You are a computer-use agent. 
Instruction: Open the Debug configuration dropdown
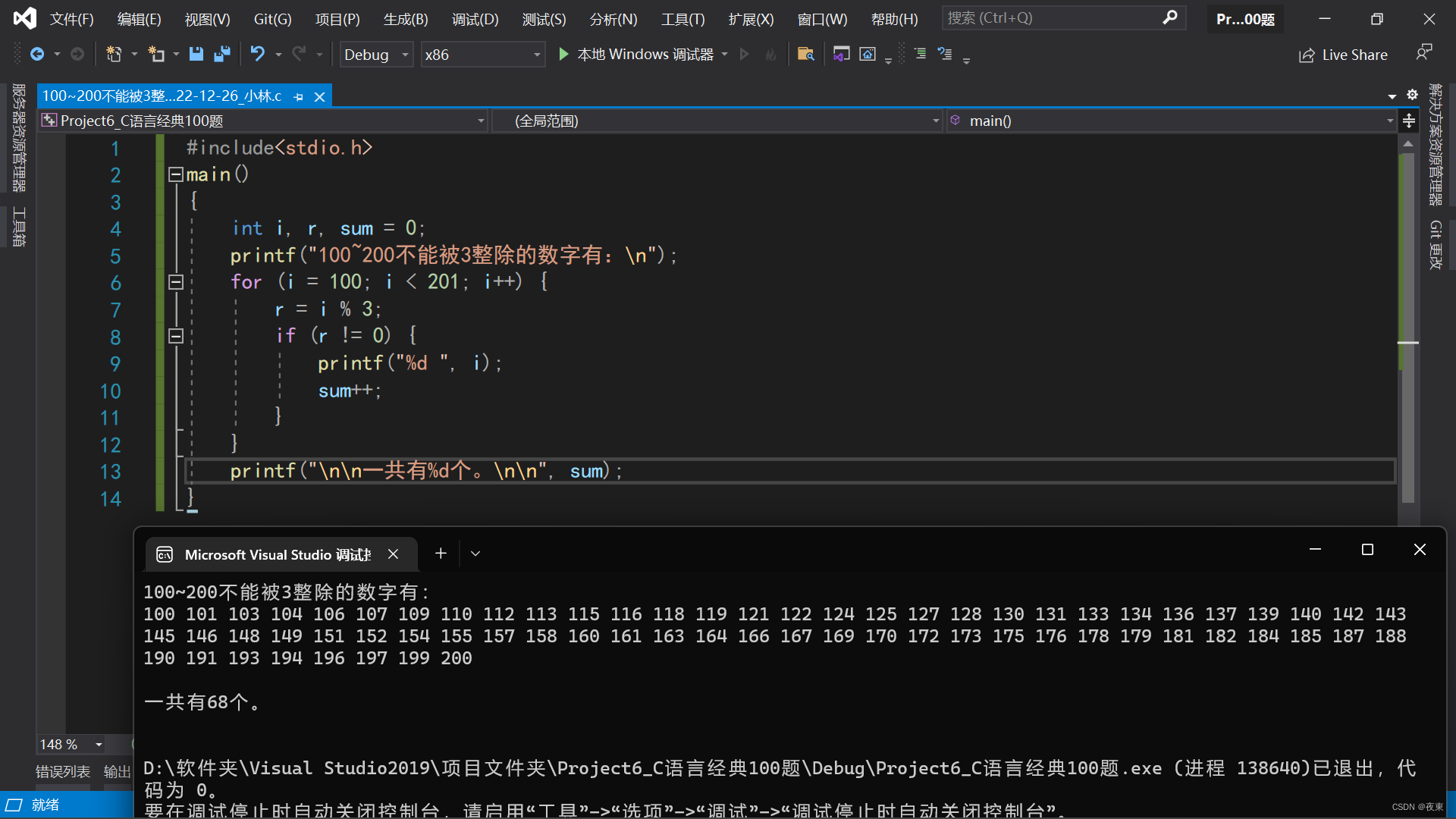click(404, 54)
